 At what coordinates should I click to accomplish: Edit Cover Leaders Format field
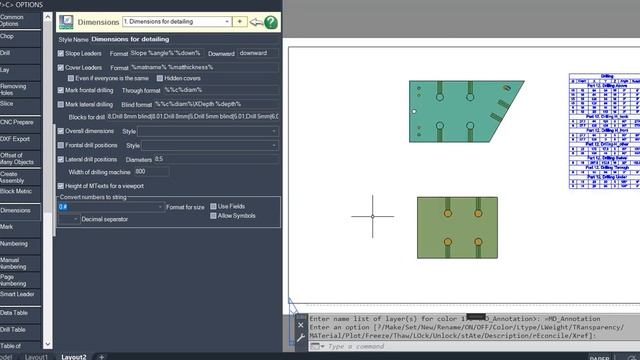pos(204,67)
